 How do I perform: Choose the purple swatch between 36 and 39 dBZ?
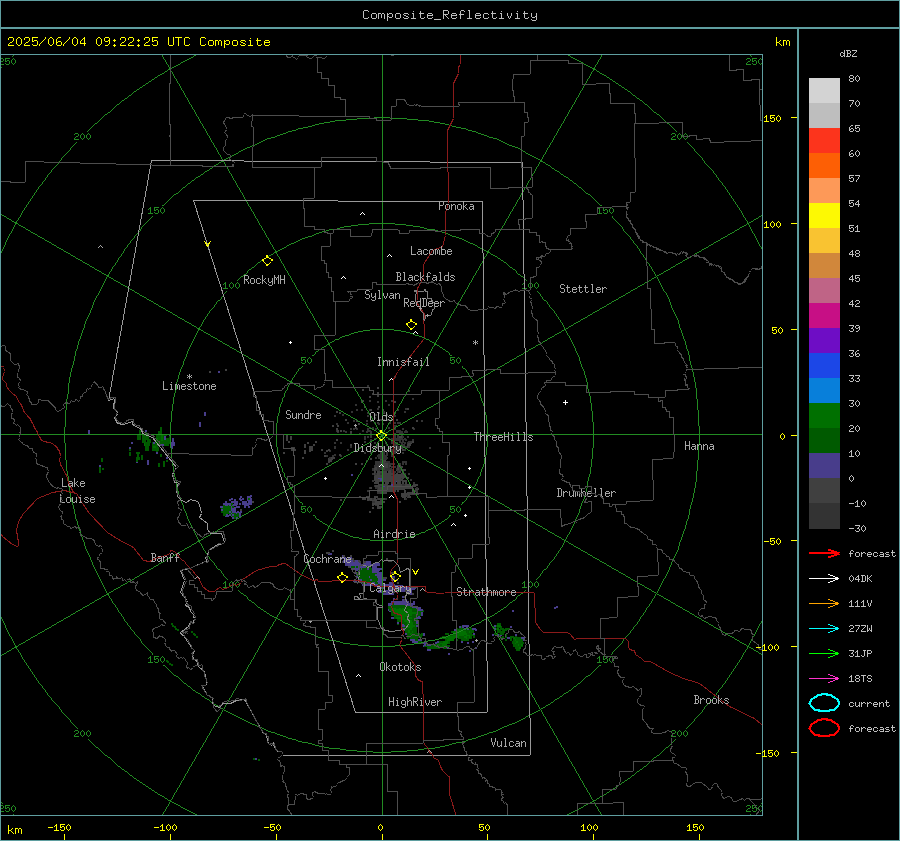(x=824, y=340)
